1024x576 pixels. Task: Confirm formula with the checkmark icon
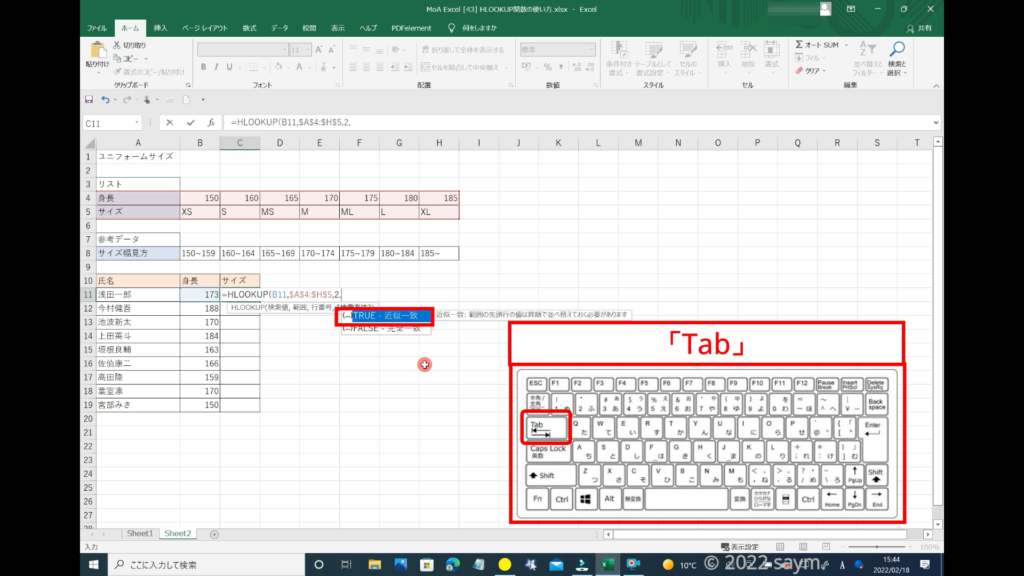point(190,123)
